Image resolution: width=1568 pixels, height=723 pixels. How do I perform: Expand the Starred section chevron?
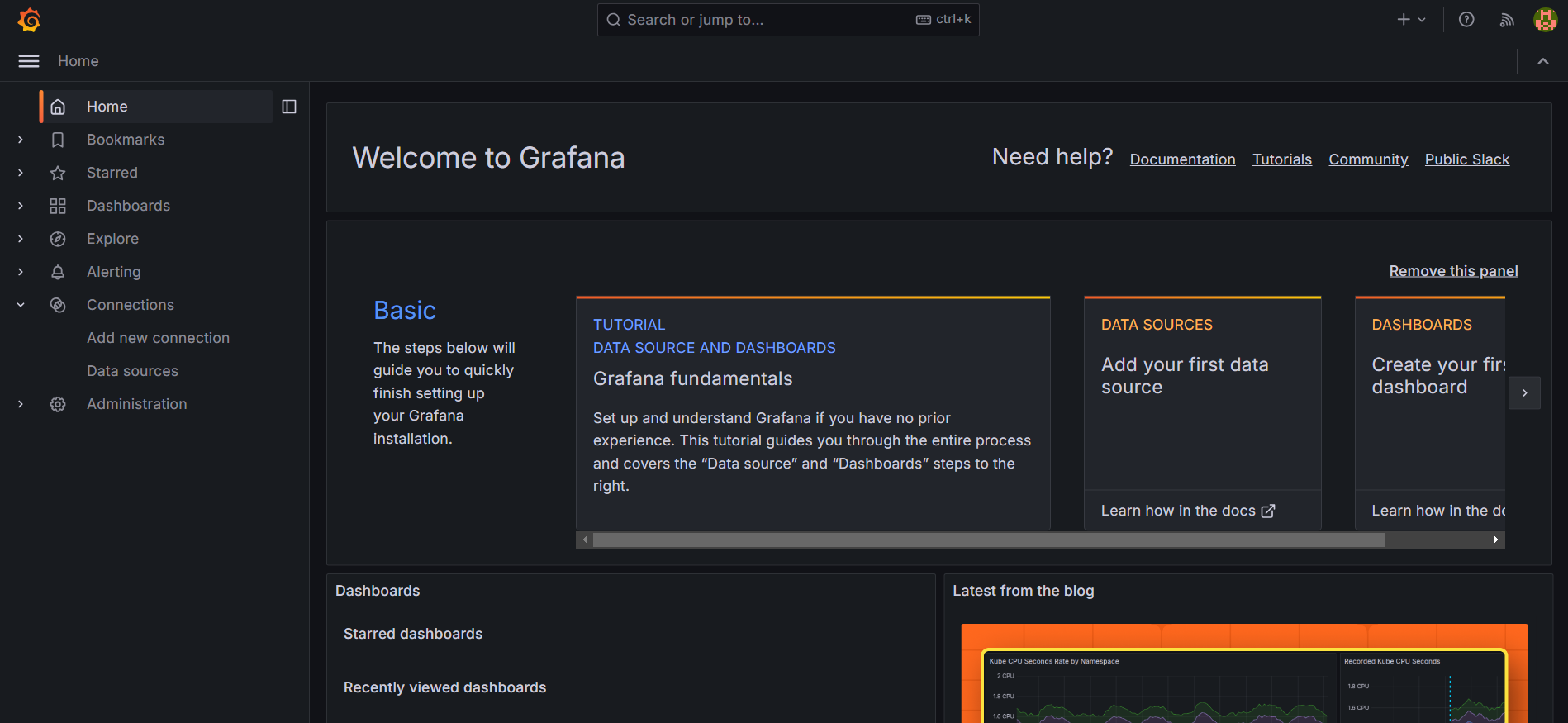coord(21,173)
